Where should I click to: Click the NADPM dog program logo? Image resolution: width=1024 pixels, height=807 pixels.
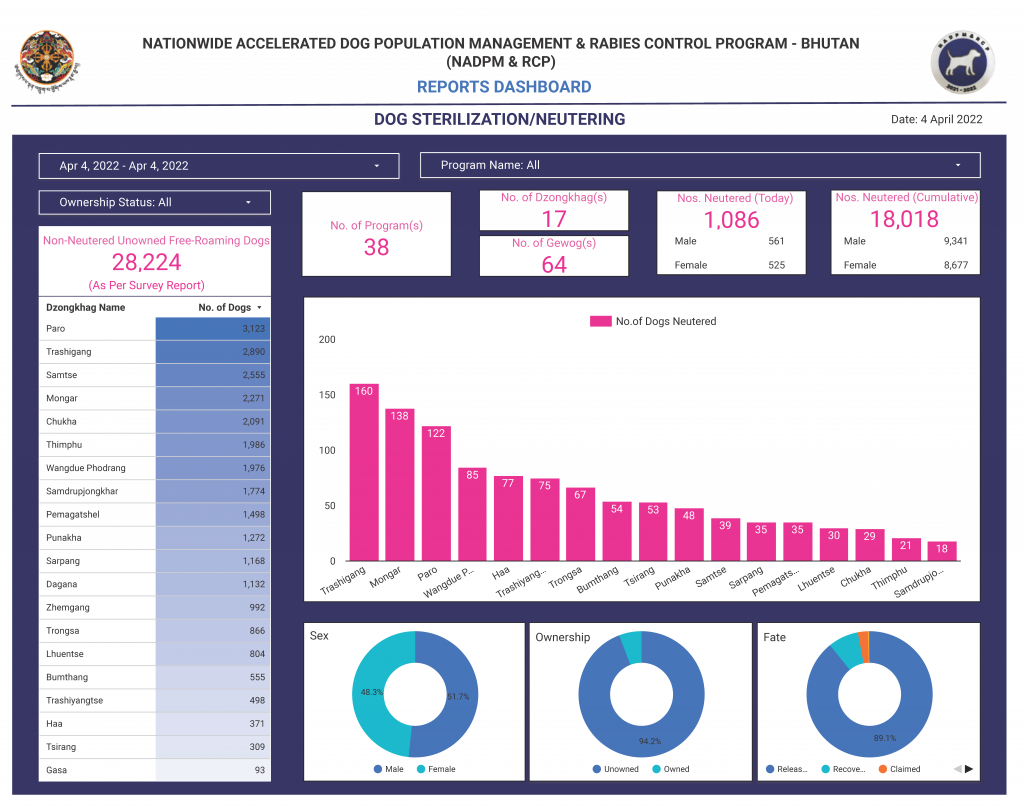pos(963,63)
